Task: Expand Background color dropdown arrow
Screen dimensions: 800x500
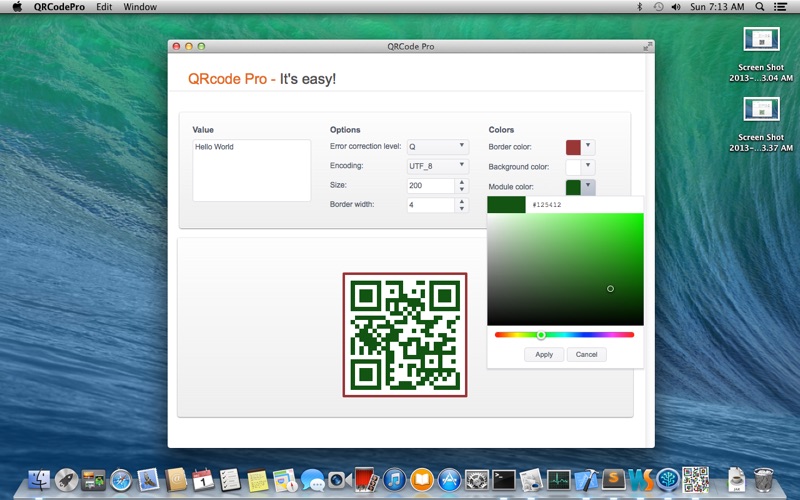Action: 588,167
